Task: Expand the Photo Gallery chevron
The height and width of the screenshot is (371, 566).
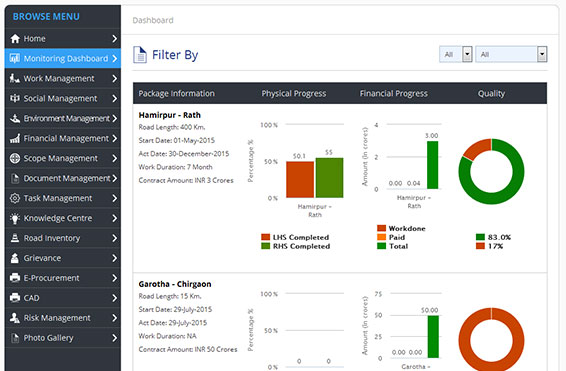Action: coord(114,338)
